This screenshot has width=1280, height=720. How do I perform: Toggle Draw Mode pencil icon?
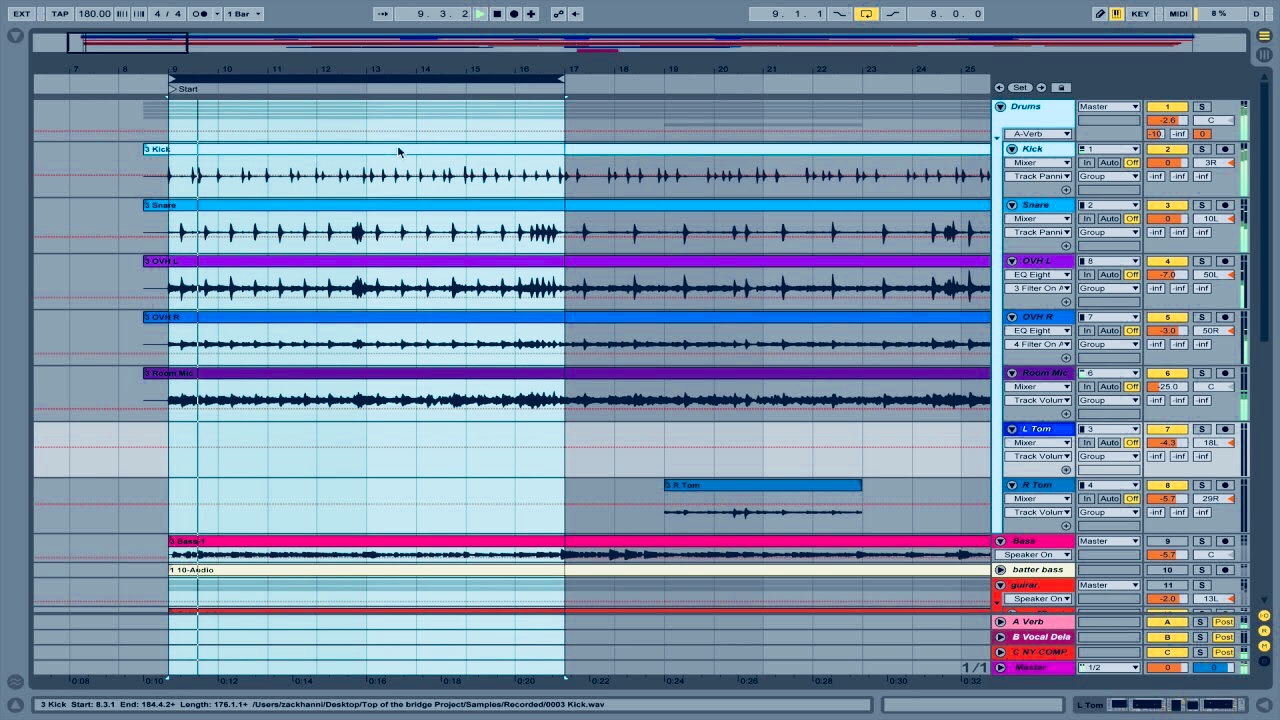point(1098,13)
